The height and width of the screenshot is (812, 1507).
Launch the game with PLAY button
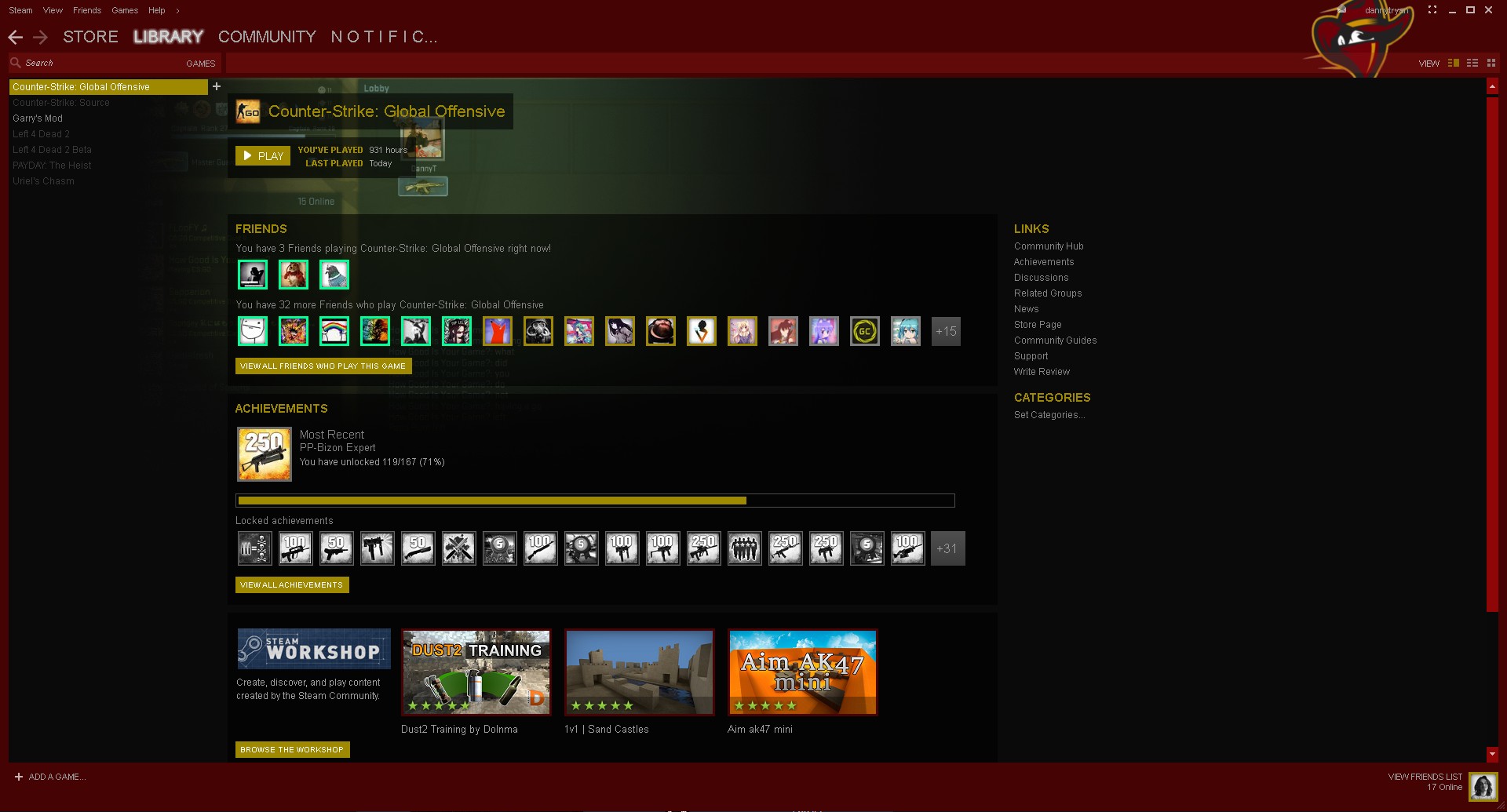[263, 156]
